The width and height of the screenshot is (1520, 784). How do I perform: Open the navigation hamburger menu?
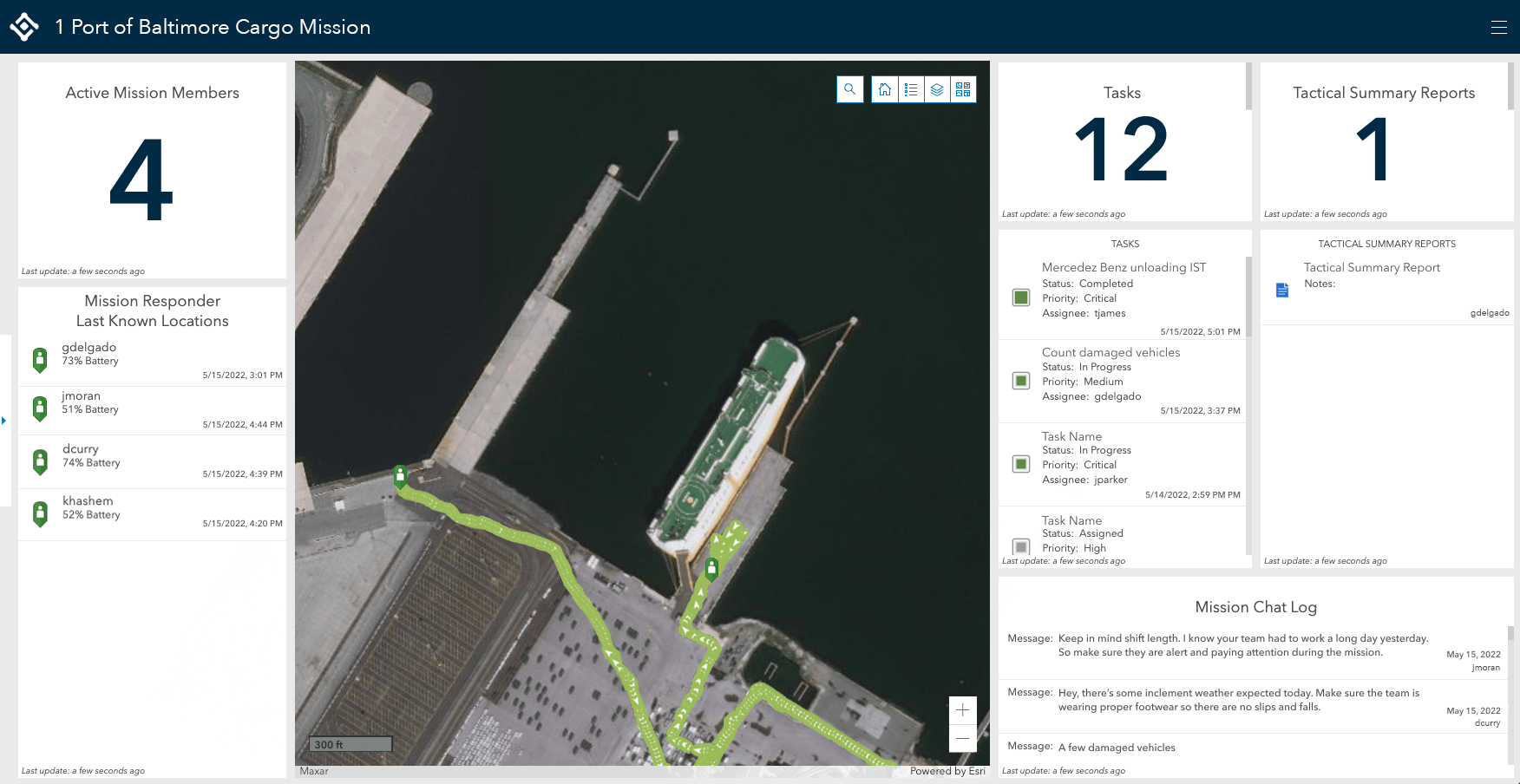coord(1498,27)
